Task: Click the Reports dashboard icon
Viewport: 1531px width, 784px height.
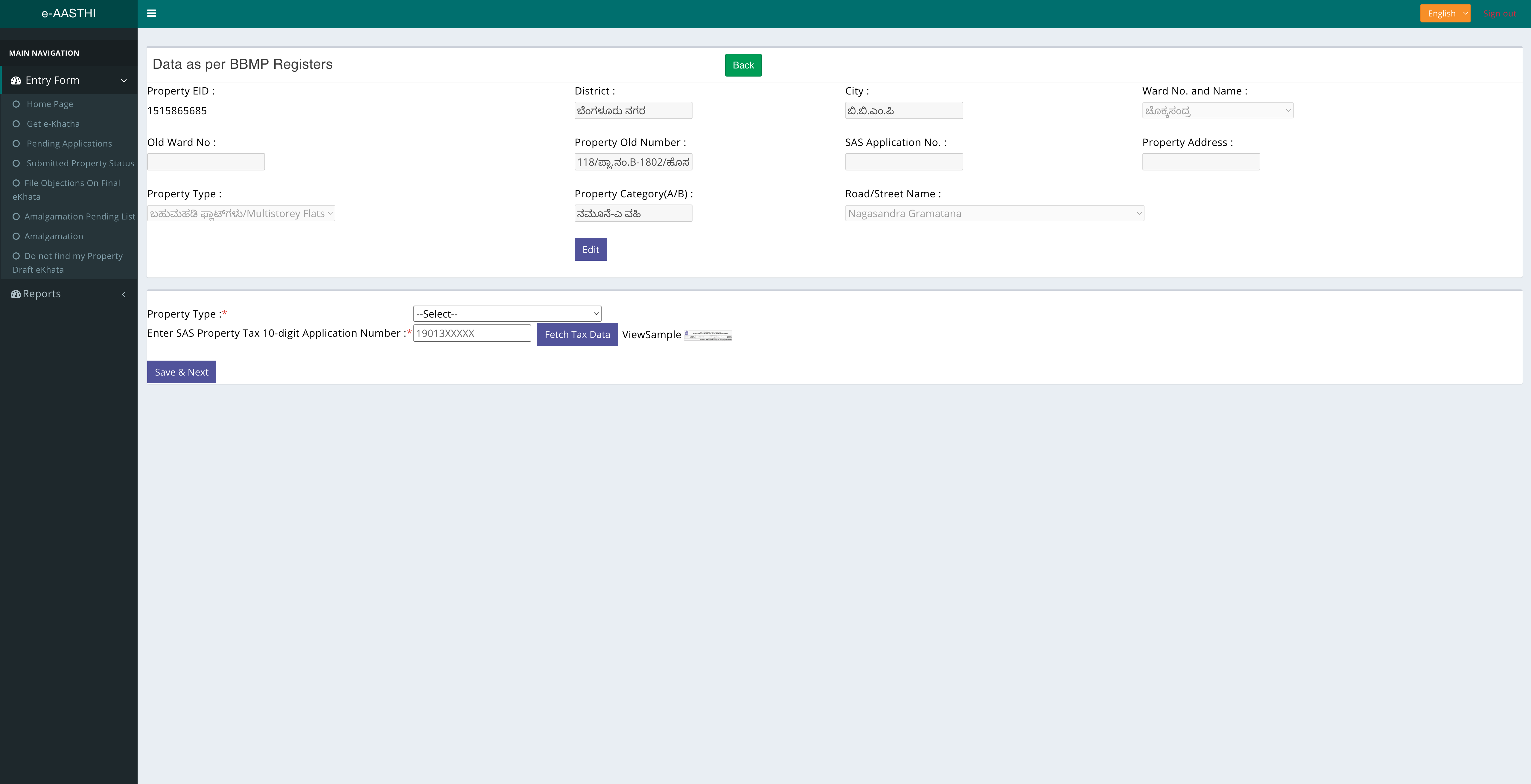Action: (x=16, y=294)
